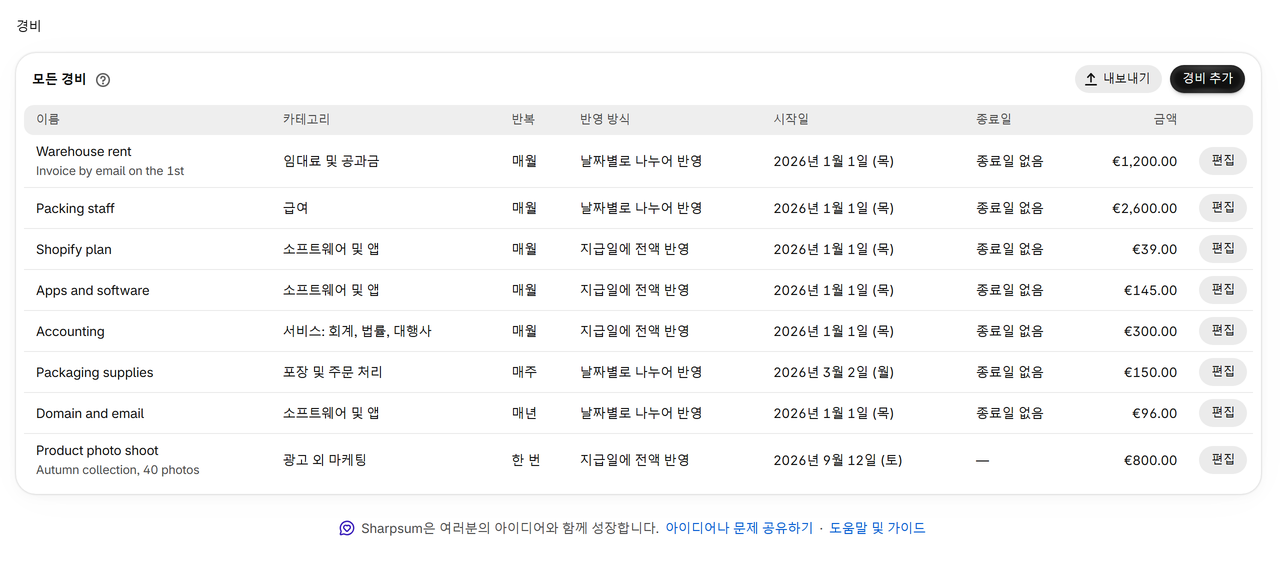
Task: Click the 반영 방식 column header
Action: pyautogui.click(x=605, y=119)
